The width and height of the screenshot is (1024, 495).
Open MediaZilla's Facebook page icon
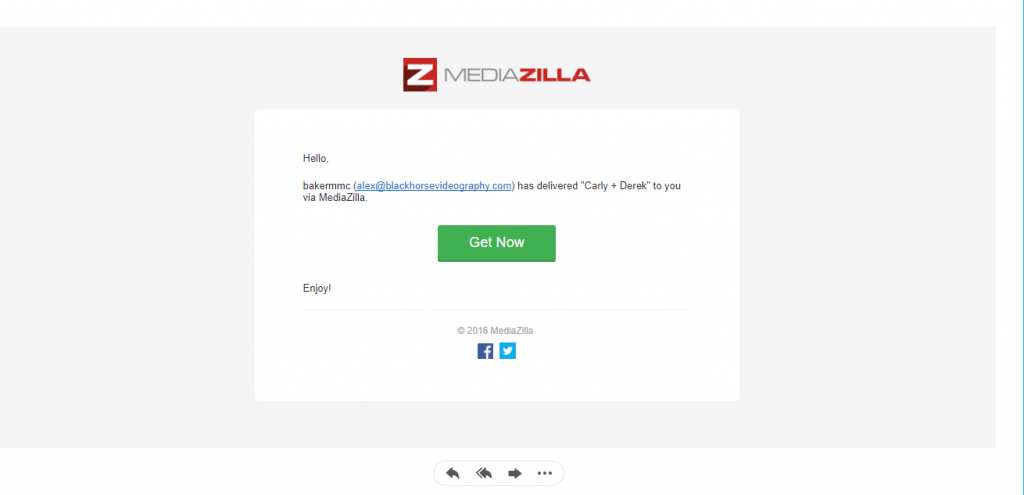485,351
